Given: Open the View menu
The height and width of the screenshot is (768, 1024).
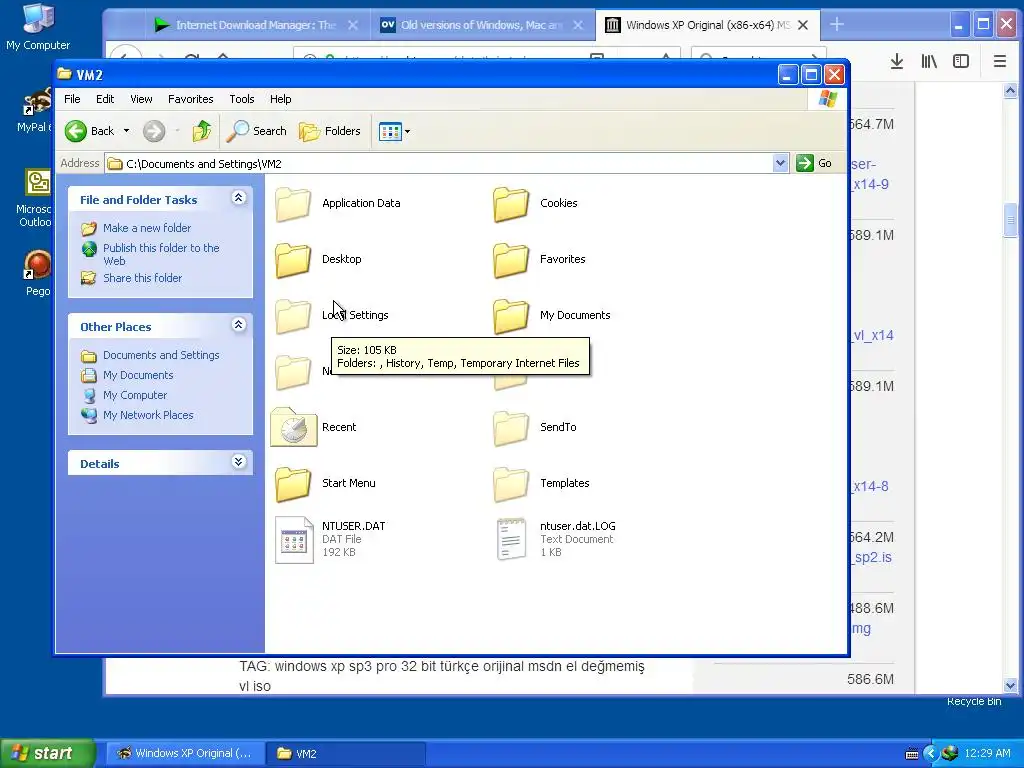Looking at the screenshot, I should 141,99.
